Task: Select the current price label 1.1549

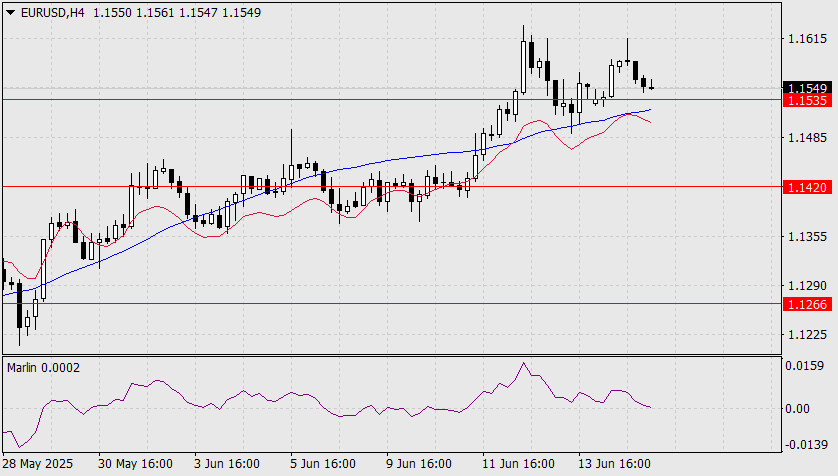Action: click(x=808, y=88)
